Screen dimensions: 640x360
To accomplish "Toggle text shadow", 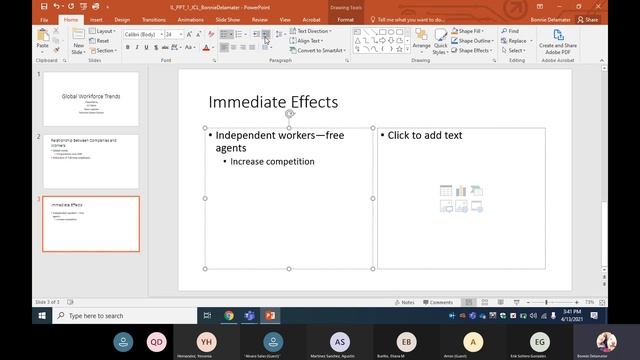I will point(156,48).
